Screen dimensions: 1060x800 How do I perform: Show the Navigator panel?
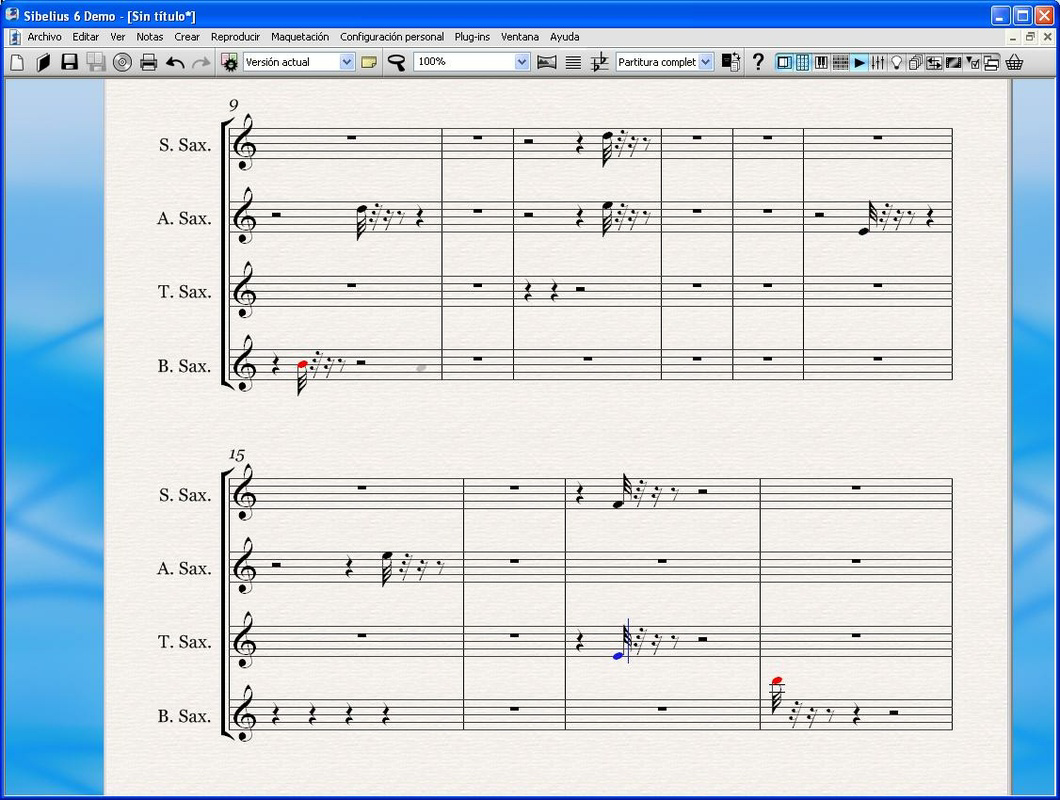[x=782, y=61]
